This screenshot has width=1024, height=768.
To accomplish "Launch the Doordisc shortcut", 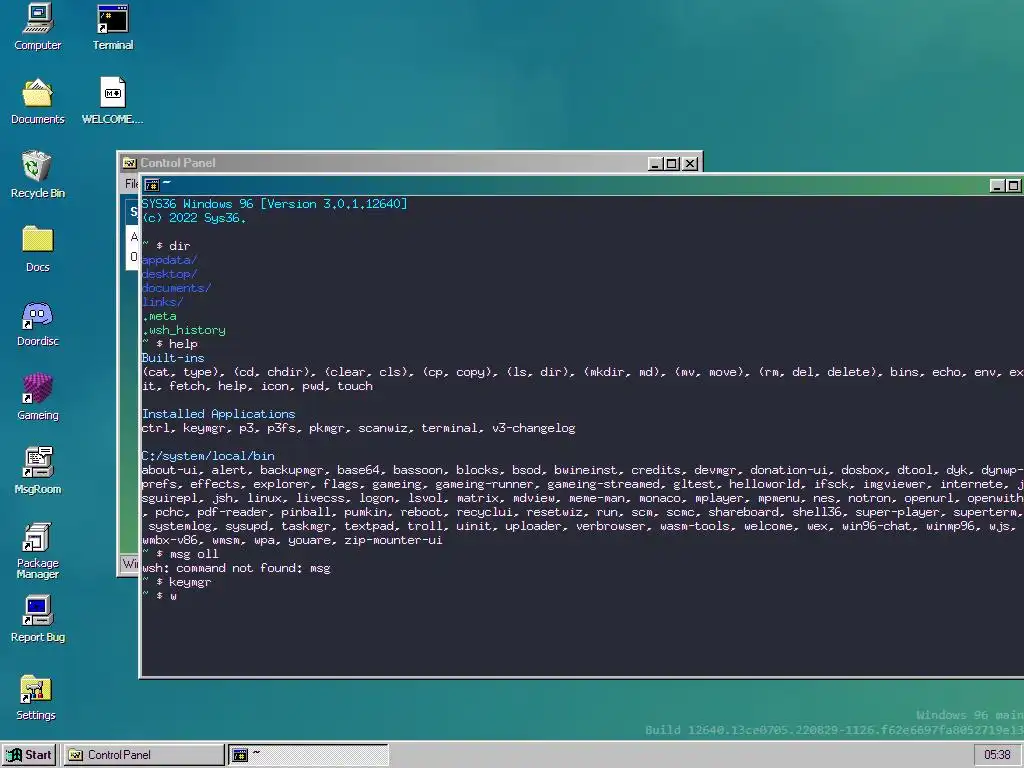I will click(37, 323).
